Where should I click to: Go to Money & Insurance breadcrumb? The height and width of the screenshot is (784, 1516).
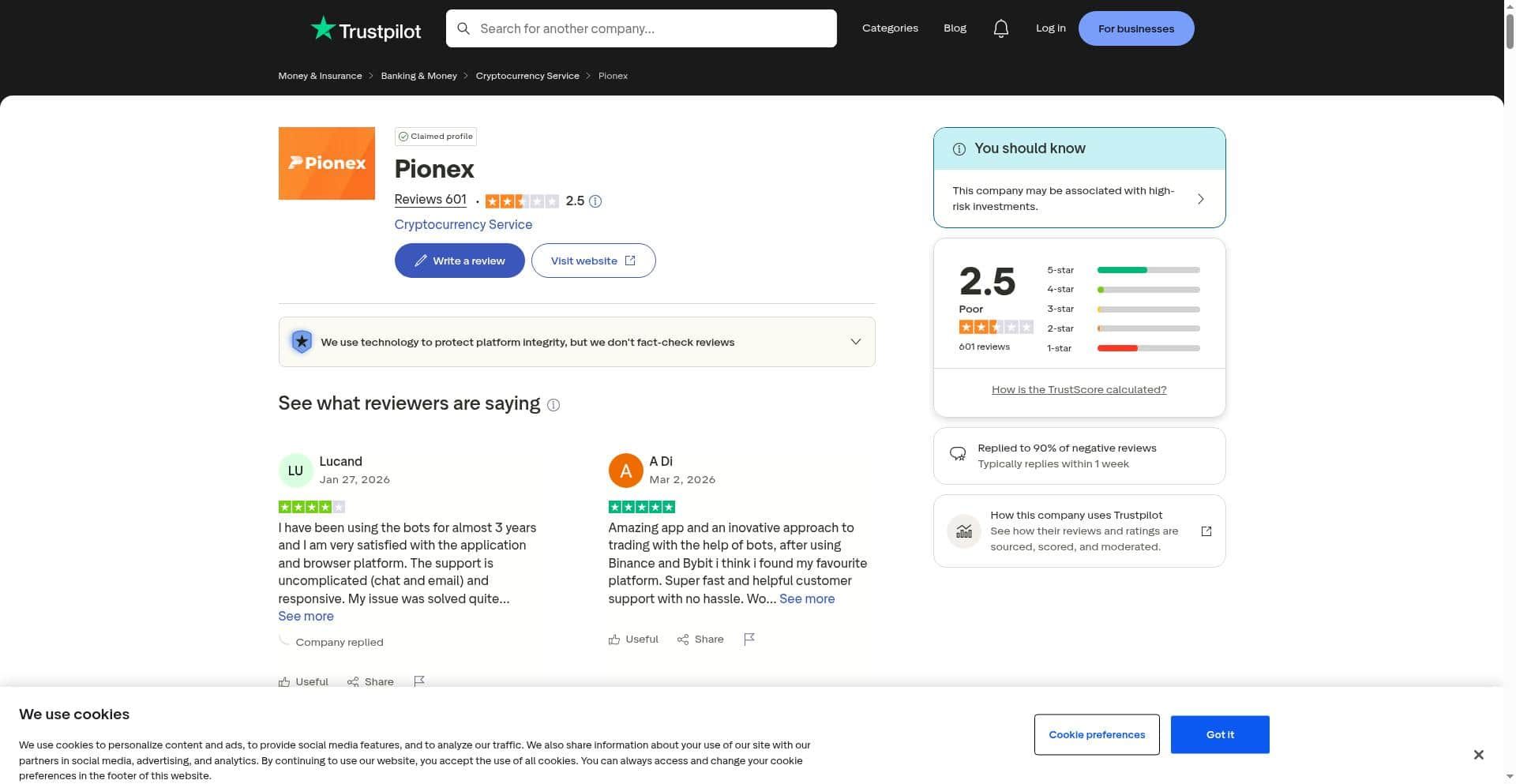tap(320, 76)
